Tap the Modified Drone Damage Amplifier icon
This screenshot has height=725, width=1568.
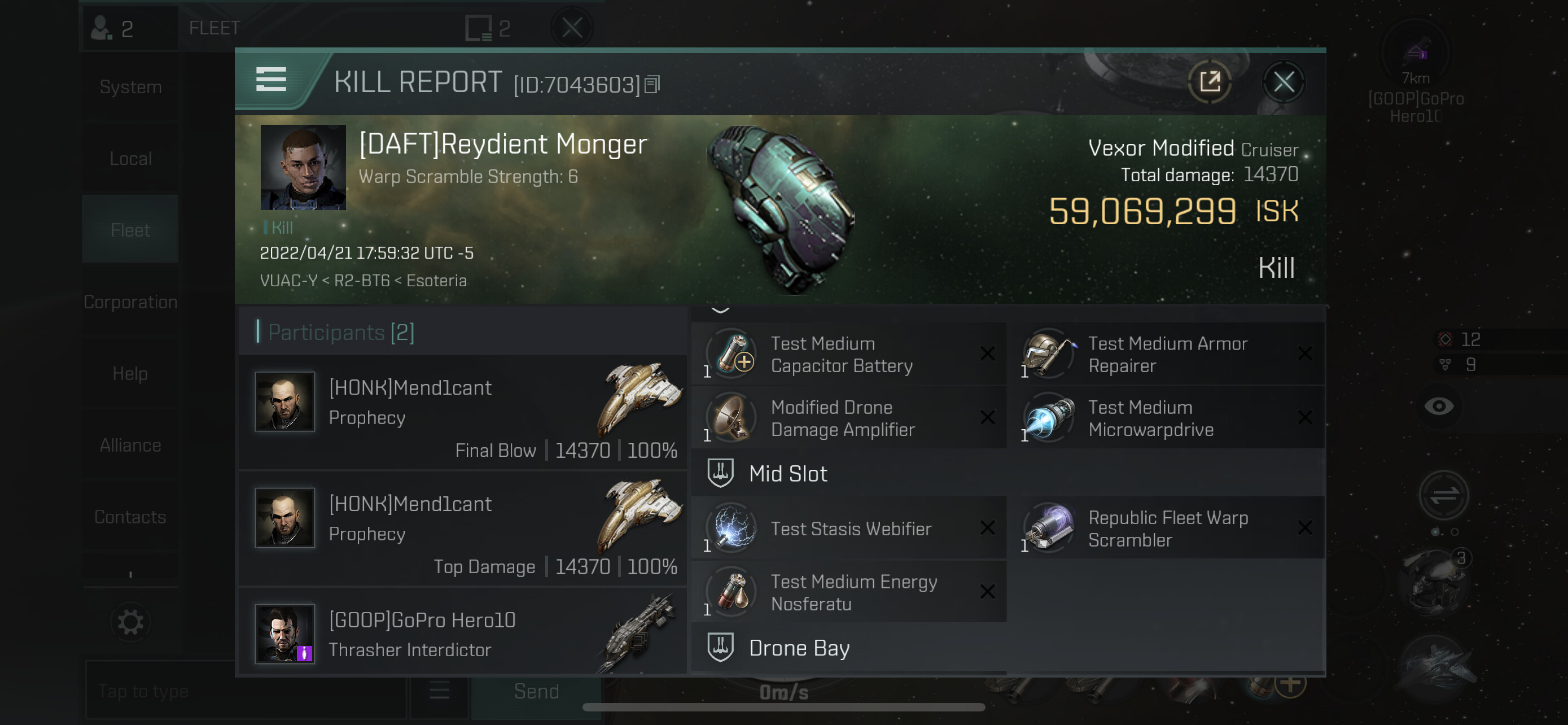click(x=733, y=418)
